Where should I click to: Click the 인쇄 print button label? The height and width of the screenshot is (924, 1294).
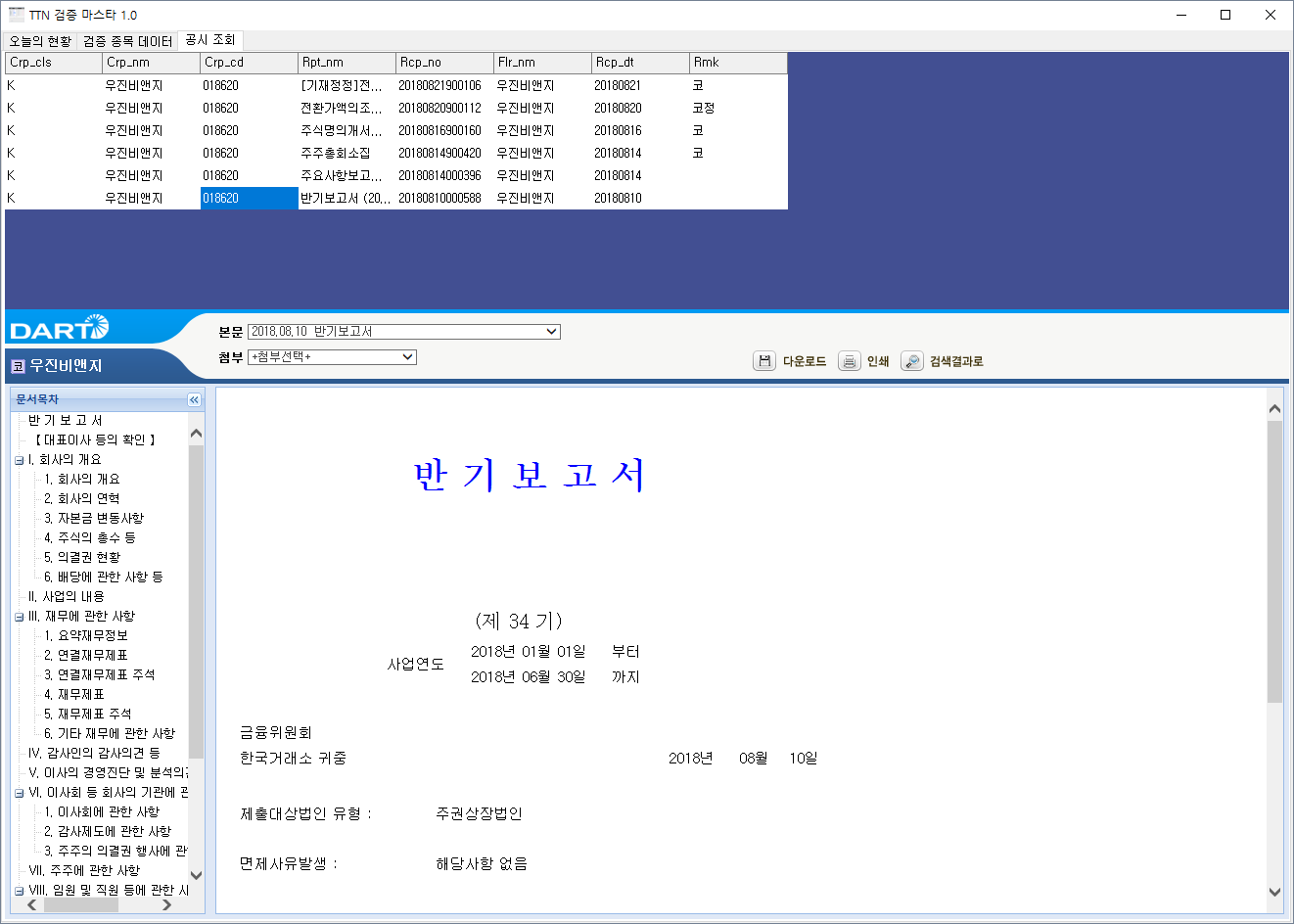(x=878, y=361)
